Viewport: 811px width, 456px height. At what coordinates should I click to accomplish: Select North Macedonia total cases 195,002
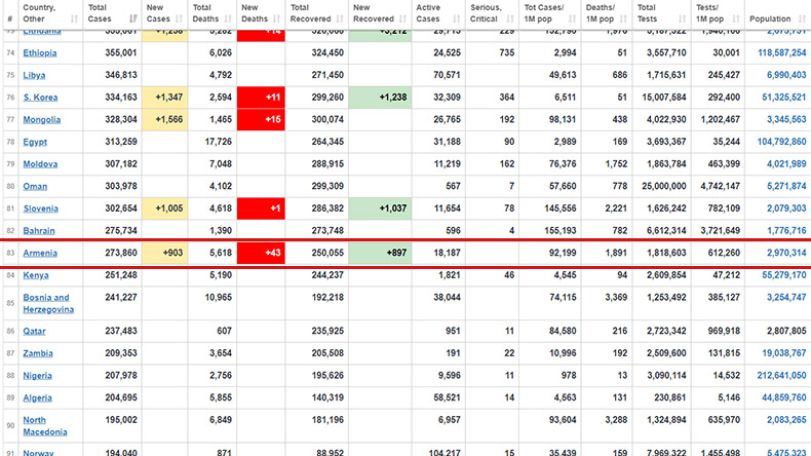tap(121, 420)
